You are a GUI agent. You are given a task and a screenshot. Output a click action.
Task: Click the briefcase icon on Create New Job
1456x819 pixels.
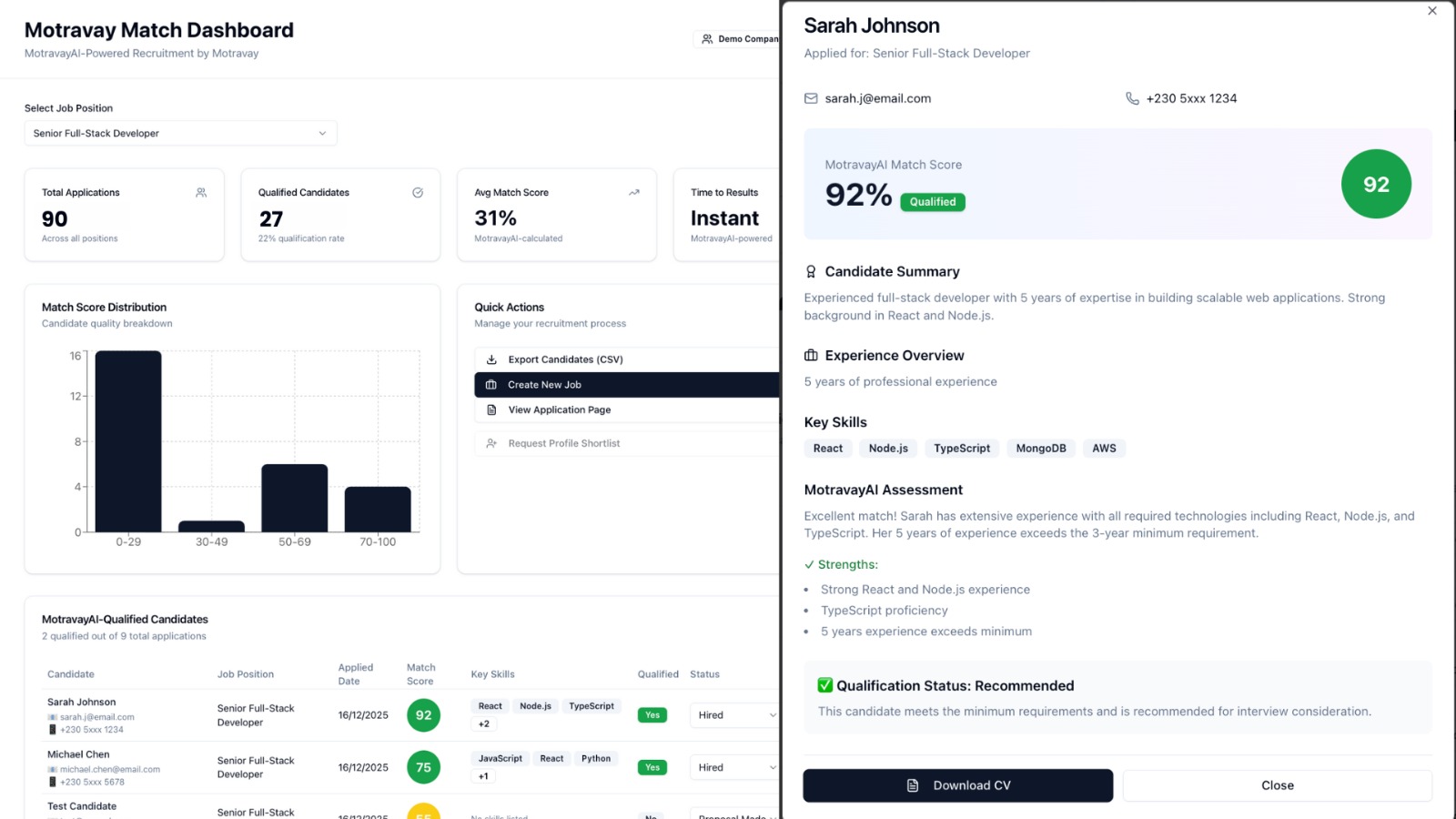pos(491,384)
